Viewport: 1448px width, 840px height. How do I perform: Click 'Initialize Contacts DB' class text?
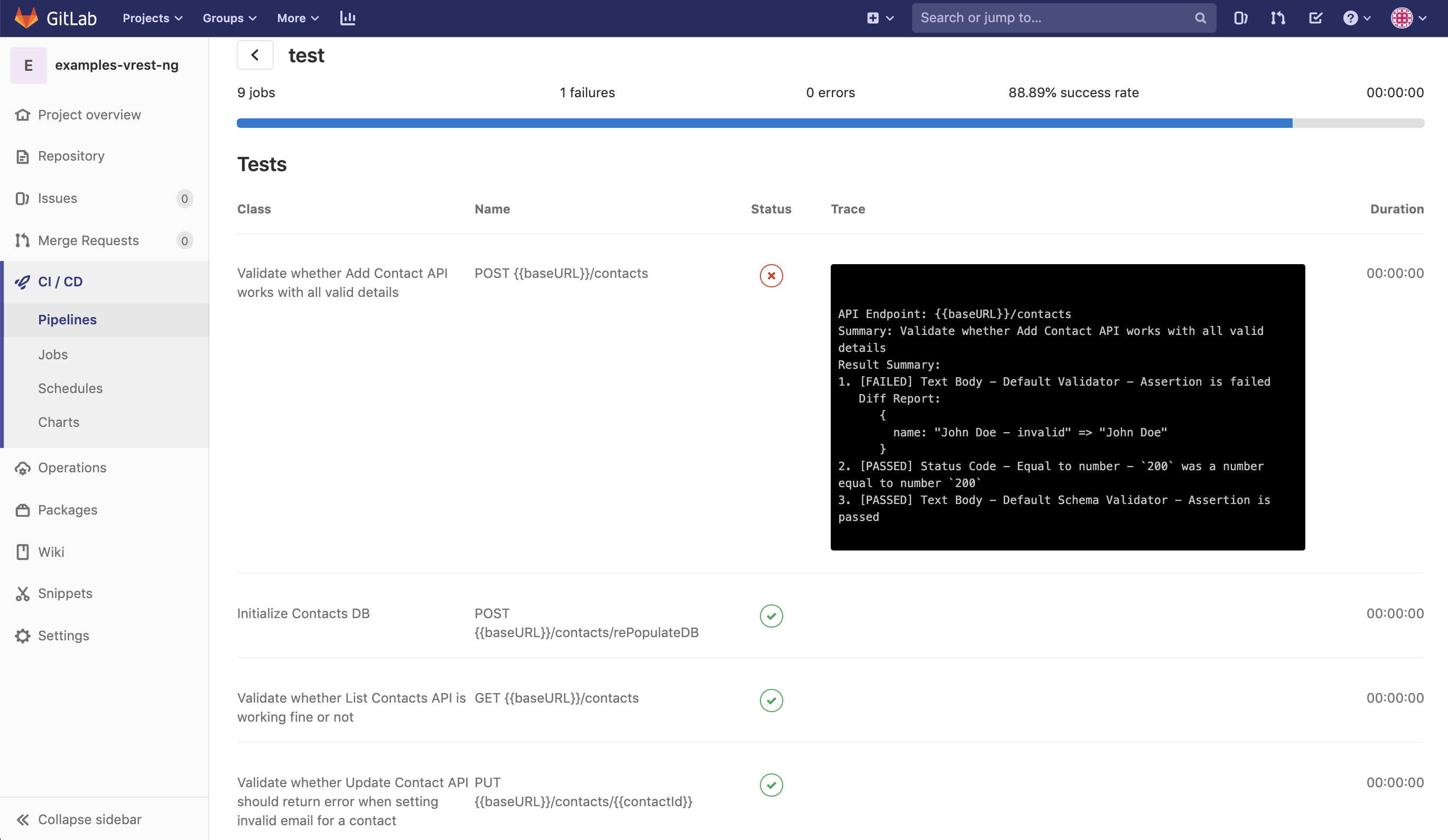point(303,614)
